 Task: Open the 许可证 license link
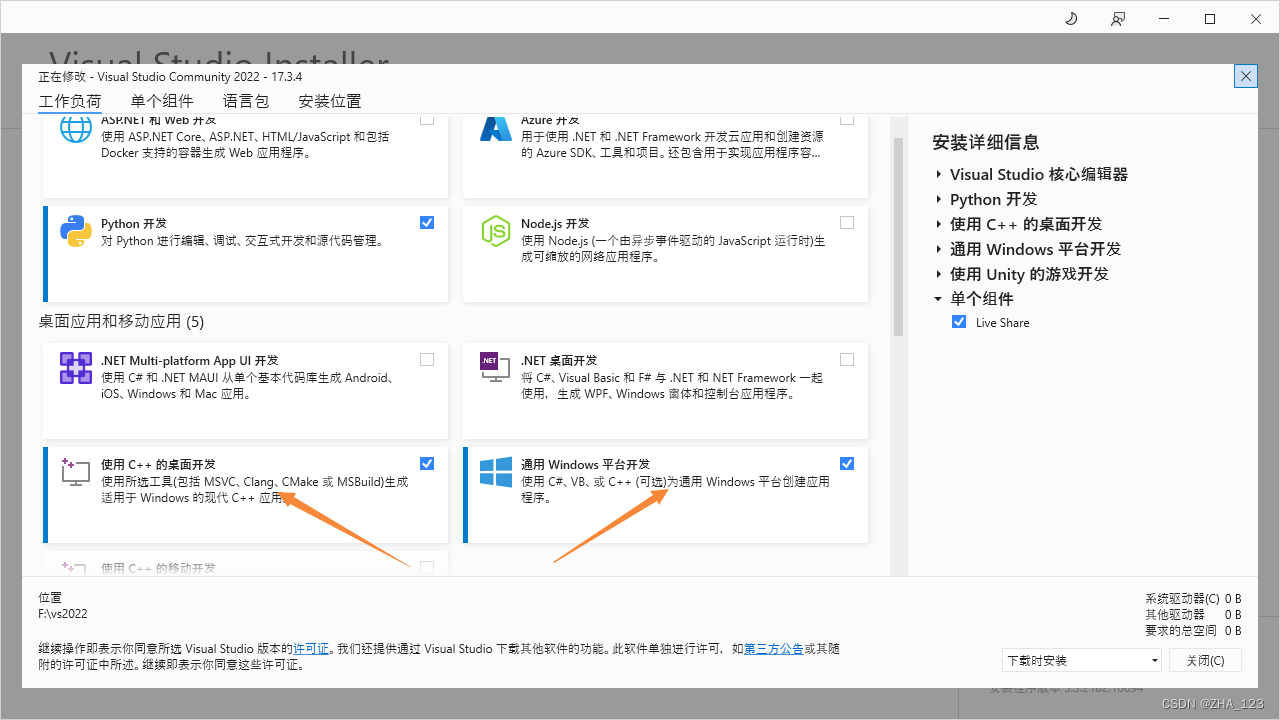click(311, 649)
